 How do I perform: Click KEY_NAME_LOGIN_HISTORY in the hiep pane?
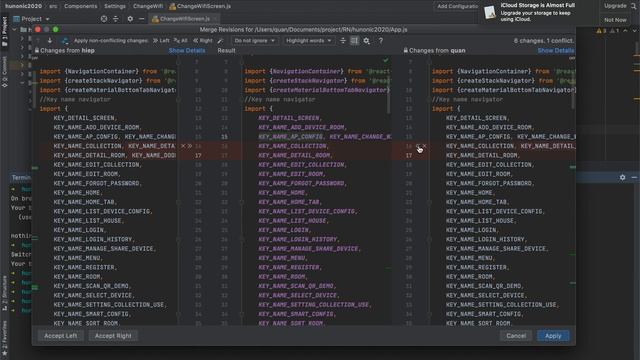(x=94, y=239)
